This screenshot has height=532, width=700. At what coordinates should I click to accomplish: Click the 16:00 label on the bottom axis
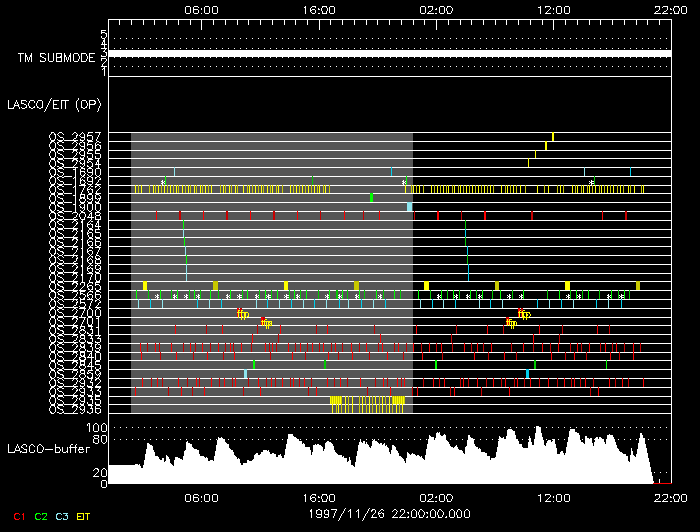319,498
